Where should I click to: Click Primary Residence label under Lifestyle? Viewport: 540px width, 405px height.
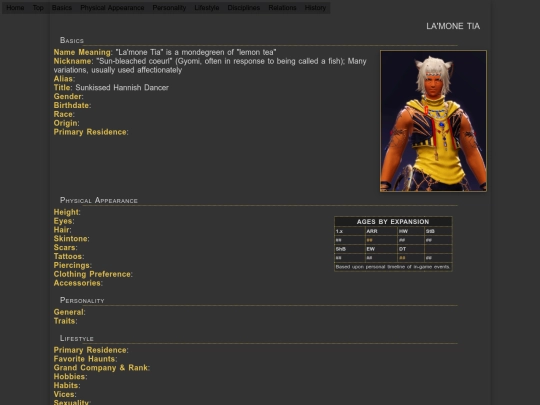(x=91, y=350)
